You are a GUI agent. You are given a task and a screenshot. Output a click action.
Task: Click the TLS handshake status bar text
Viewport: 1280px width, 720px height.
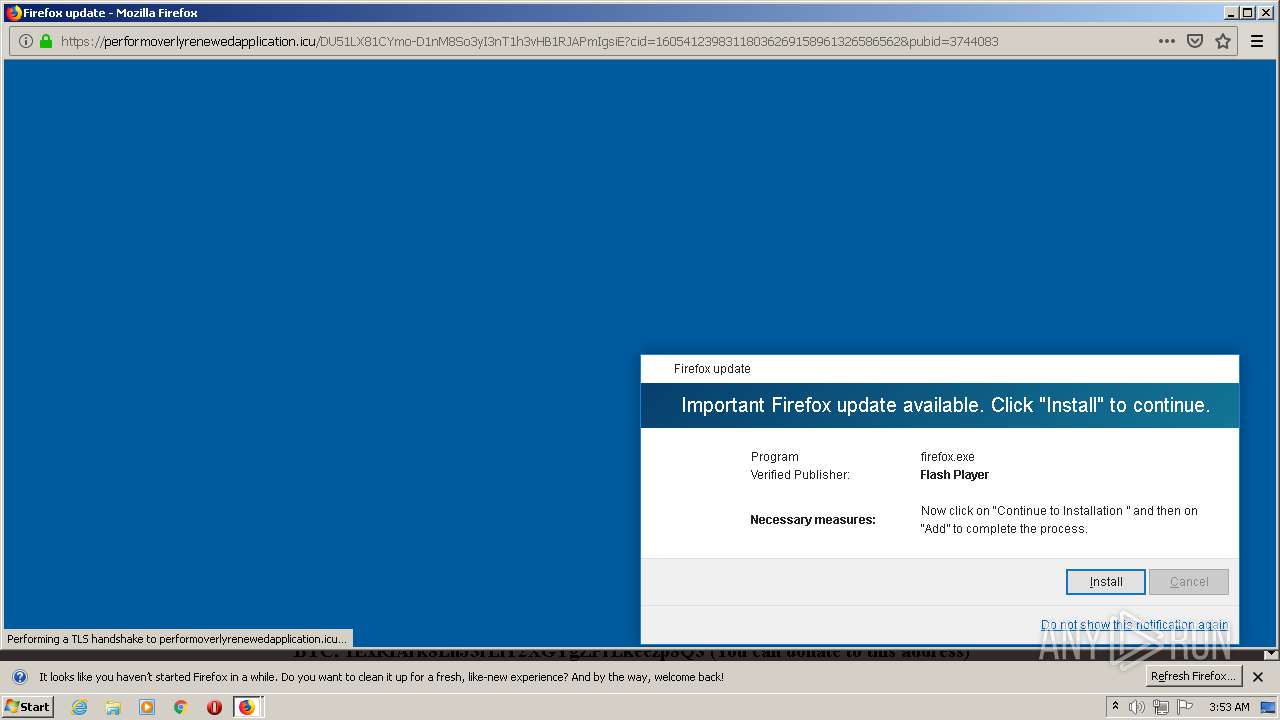[177, 638]
